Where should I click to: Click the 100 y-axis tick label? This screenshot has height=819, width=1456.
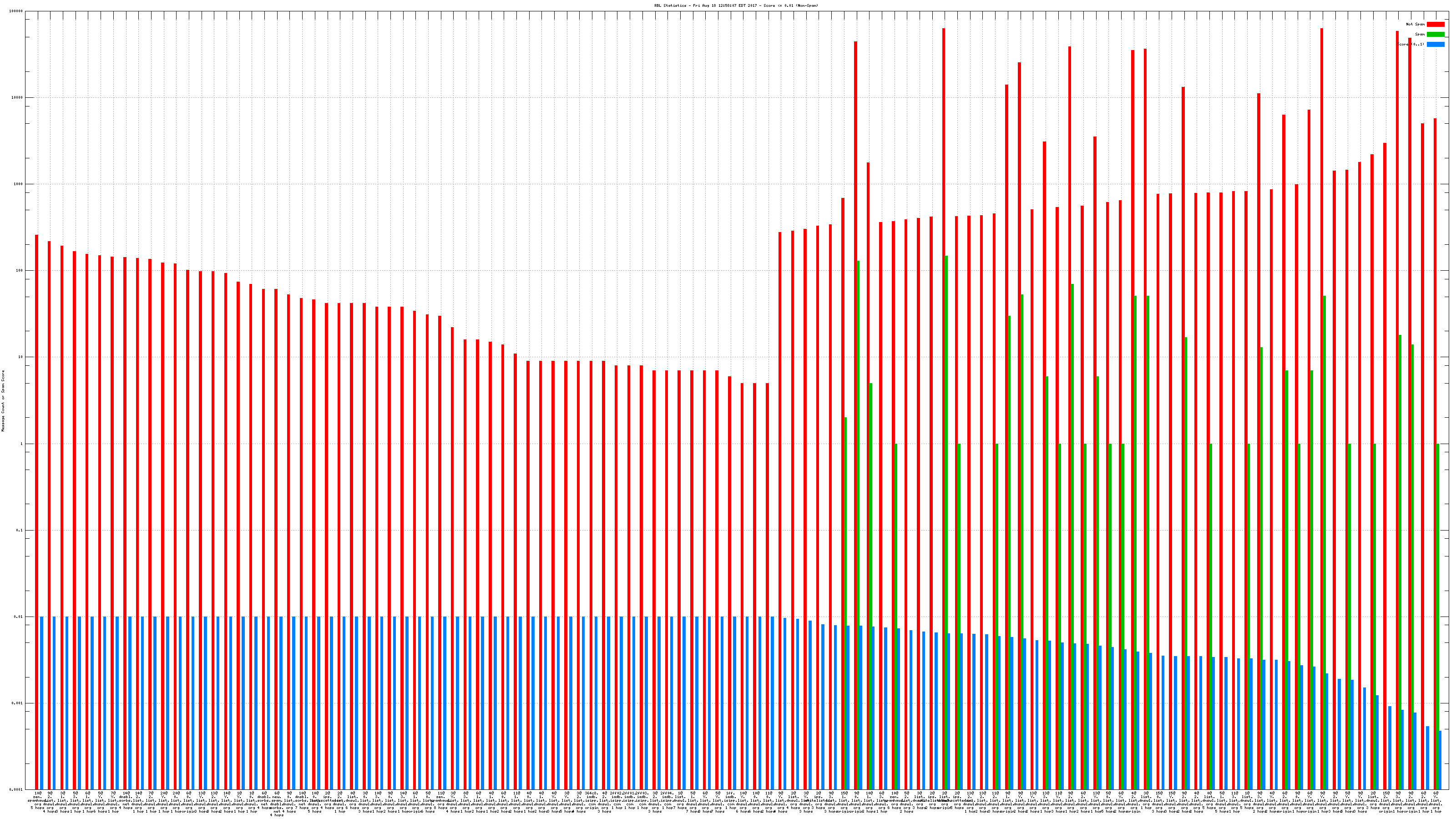(20, 271)
